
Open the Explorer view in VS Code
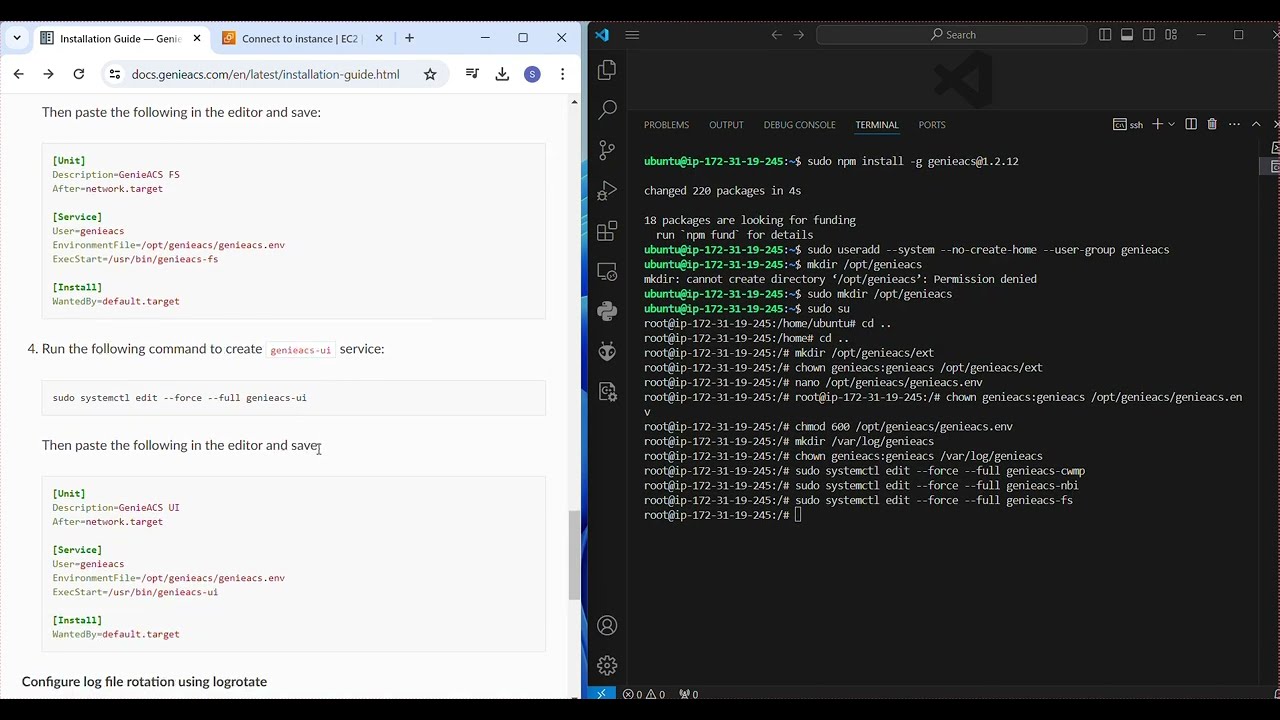pos(607,70)
